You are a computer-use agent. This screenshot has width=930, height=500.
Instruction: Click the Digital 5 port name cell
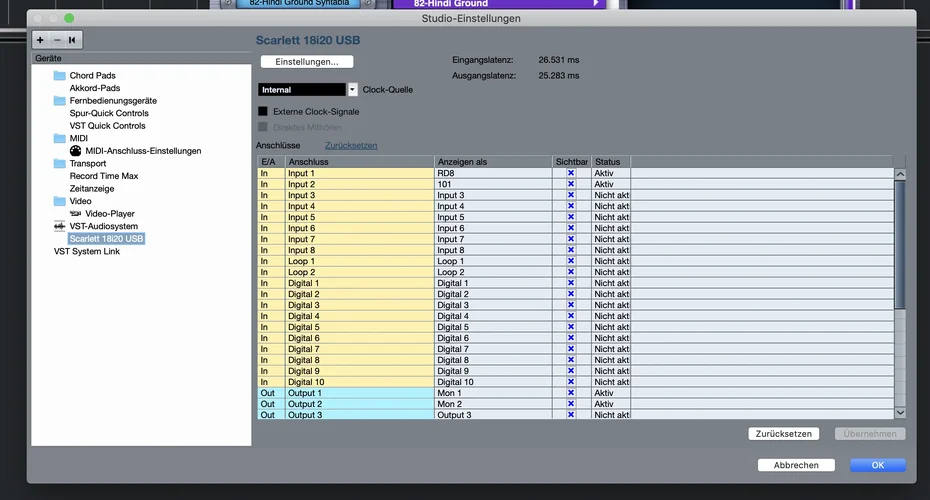click(x=359, y=327)
